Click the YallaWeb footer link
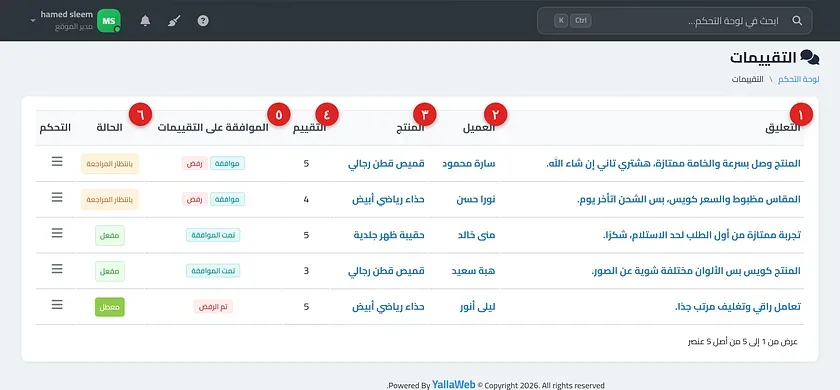This screenshot has width=840, height=390. 454,385
